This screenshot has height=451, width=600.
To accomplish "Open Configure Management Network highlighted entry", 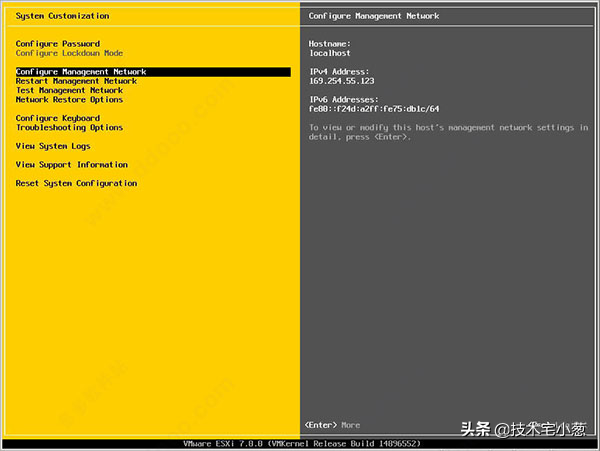I will tap(153, 72).
